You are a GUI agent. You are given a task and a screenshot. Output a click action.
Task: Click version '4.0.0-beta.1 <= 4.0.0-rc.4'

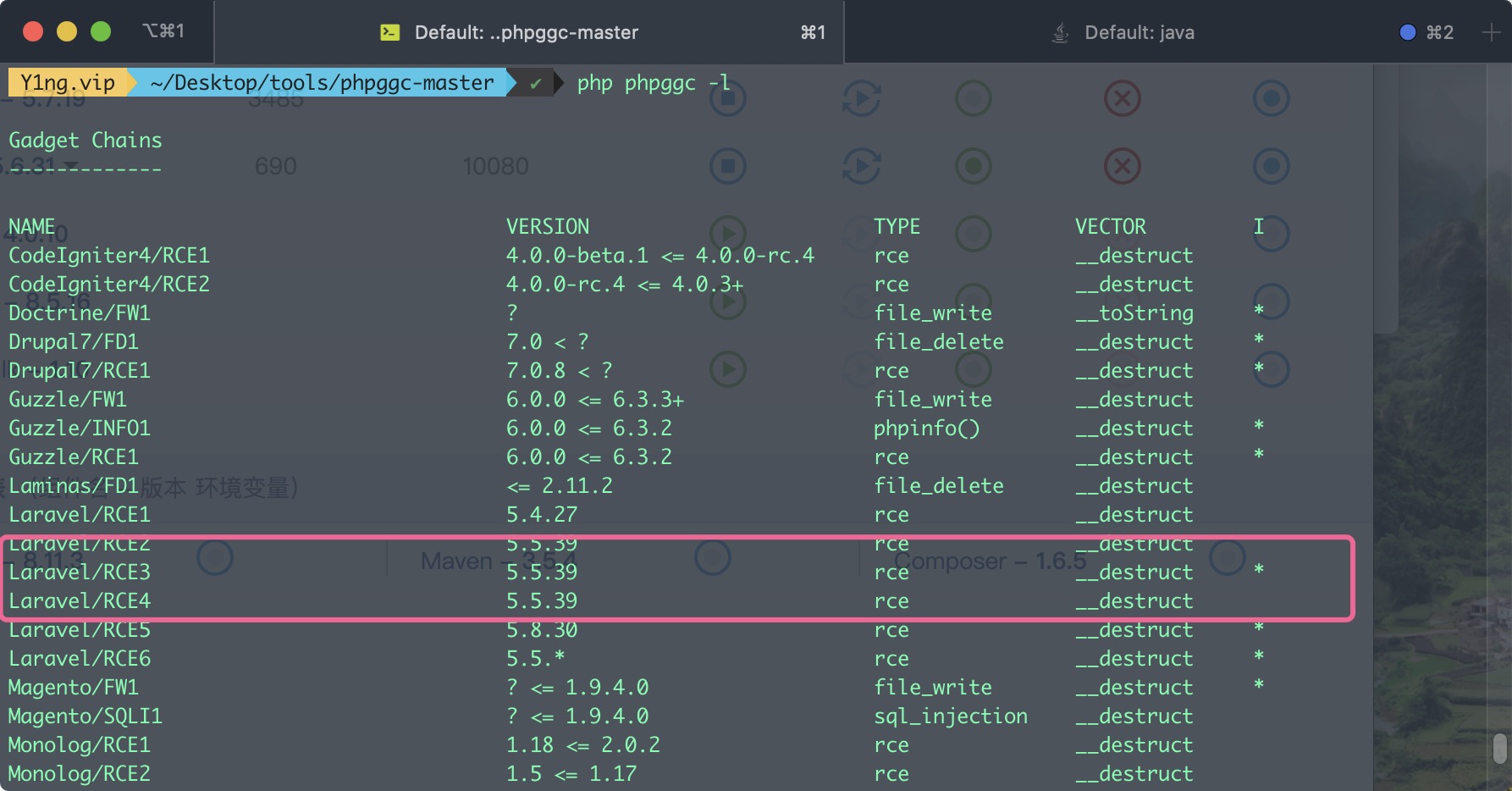pyautogui.click(x=660, y=256)
